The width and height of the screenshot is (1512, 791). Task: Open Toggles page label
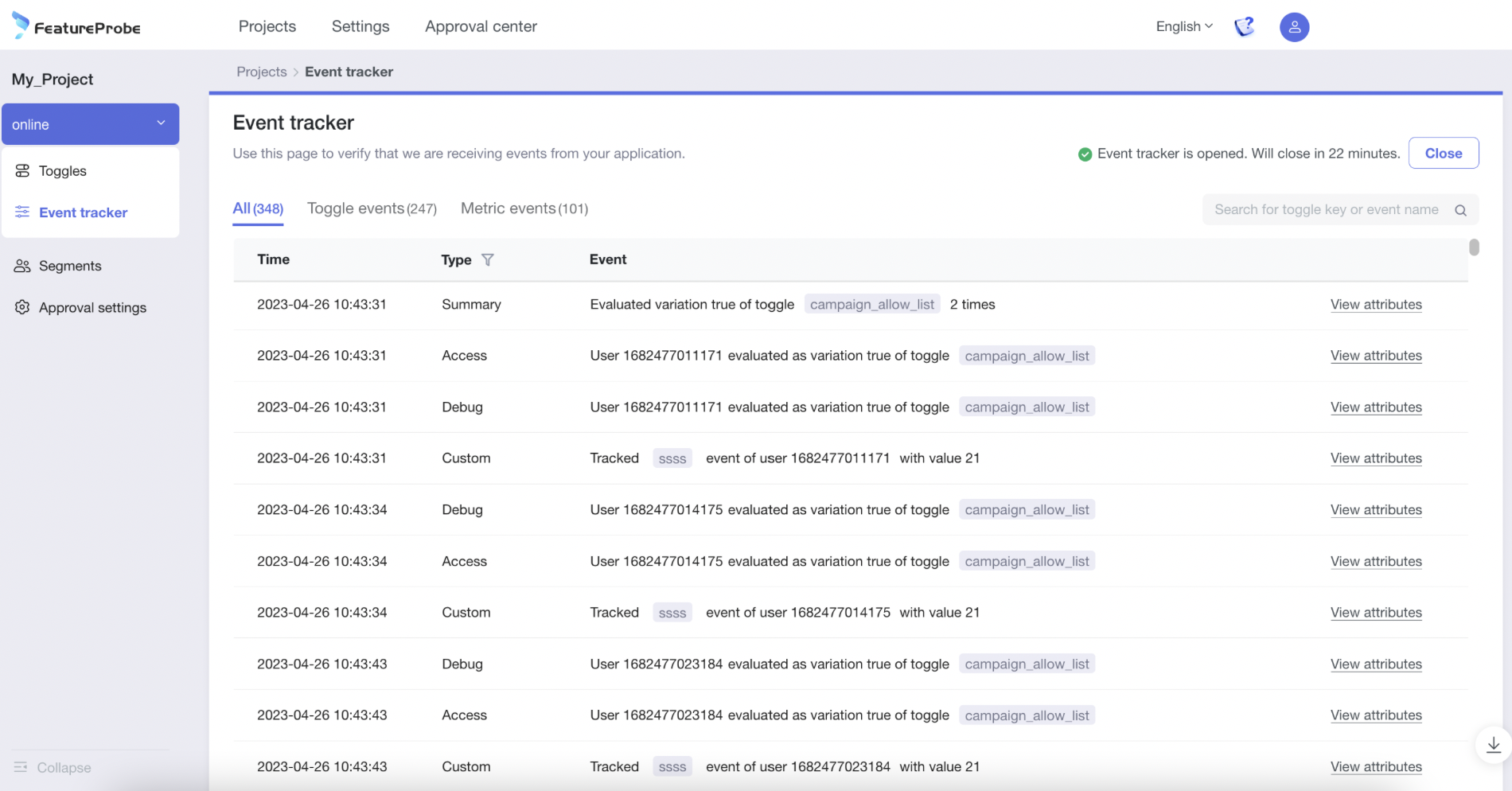tap(63, 171)
